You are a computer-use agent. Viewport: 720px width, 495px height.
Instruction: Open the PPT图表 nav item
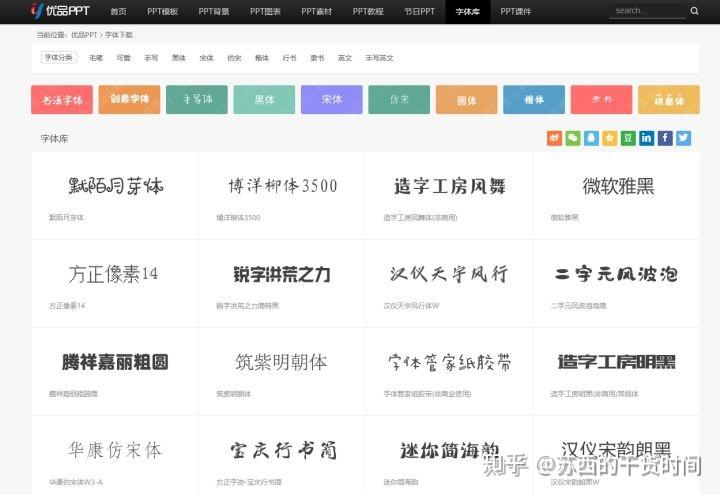(x=265, y=11)
